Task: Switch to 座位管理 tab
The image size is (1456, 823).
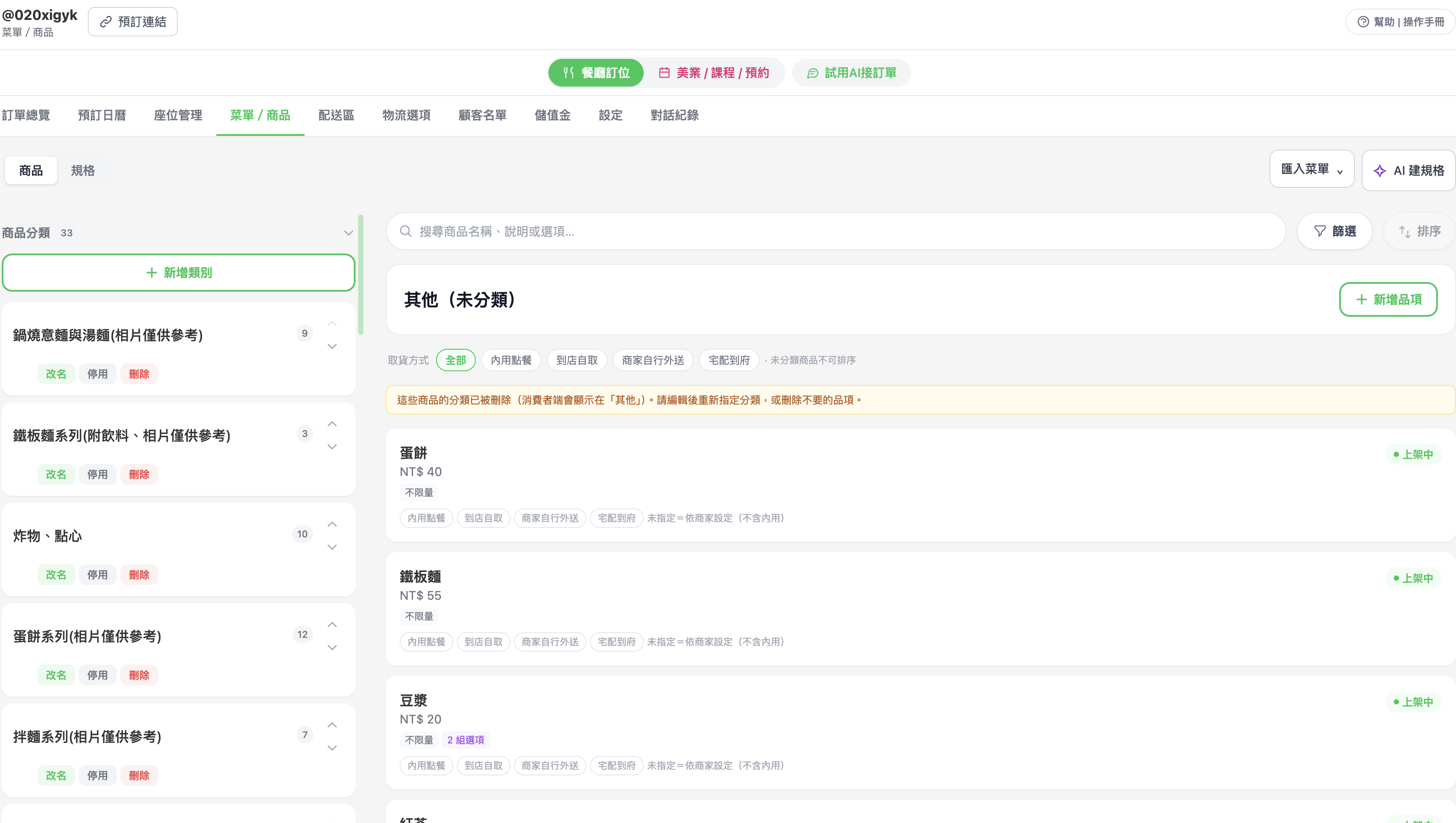Action: (177, 115)
